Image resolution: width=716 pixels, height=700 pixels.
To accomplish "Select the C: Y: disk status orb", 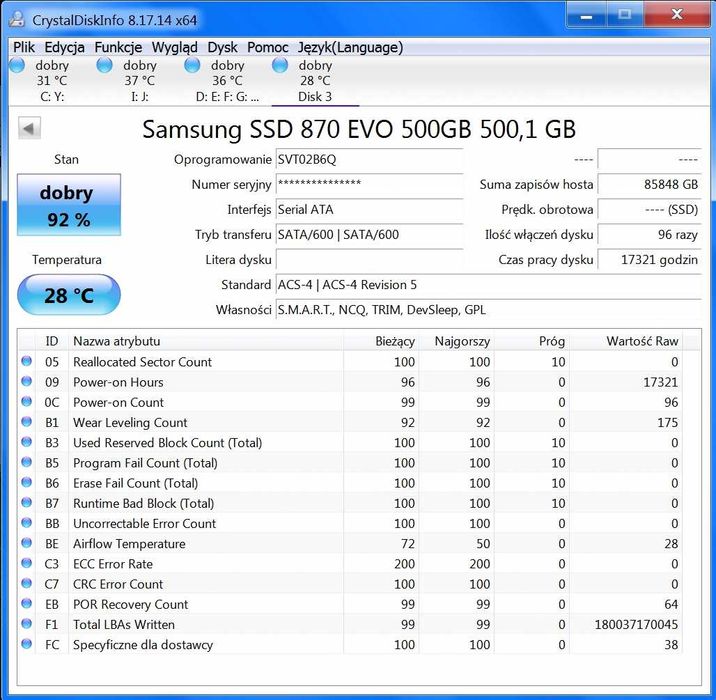I will point(17,65).
